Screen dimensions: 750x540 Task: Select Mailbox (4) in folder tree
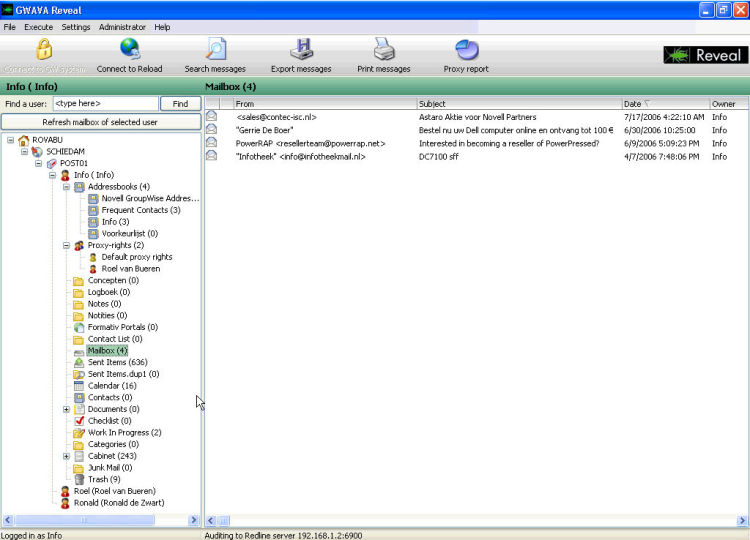tap(107, 351)
